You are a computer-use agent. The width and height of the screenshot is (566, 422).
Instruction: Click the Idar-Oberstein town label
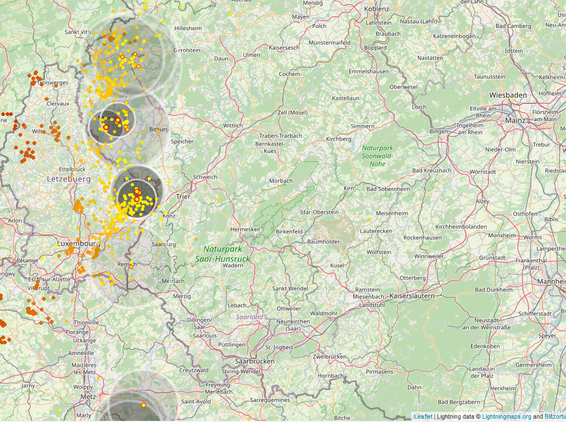319,212
